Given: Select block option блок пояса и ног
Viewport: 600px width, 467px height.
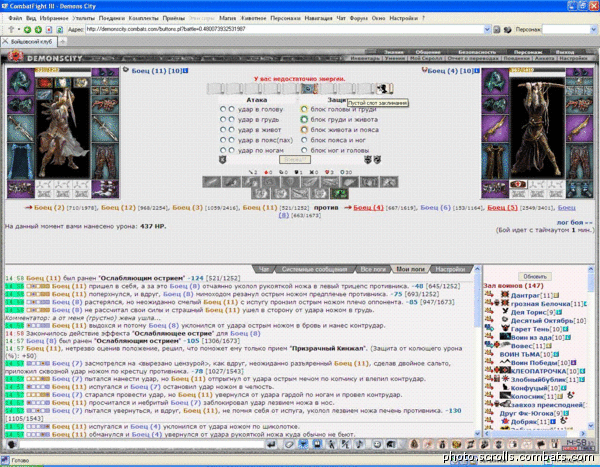Looking at the screenshot, I should coord(304,140).
